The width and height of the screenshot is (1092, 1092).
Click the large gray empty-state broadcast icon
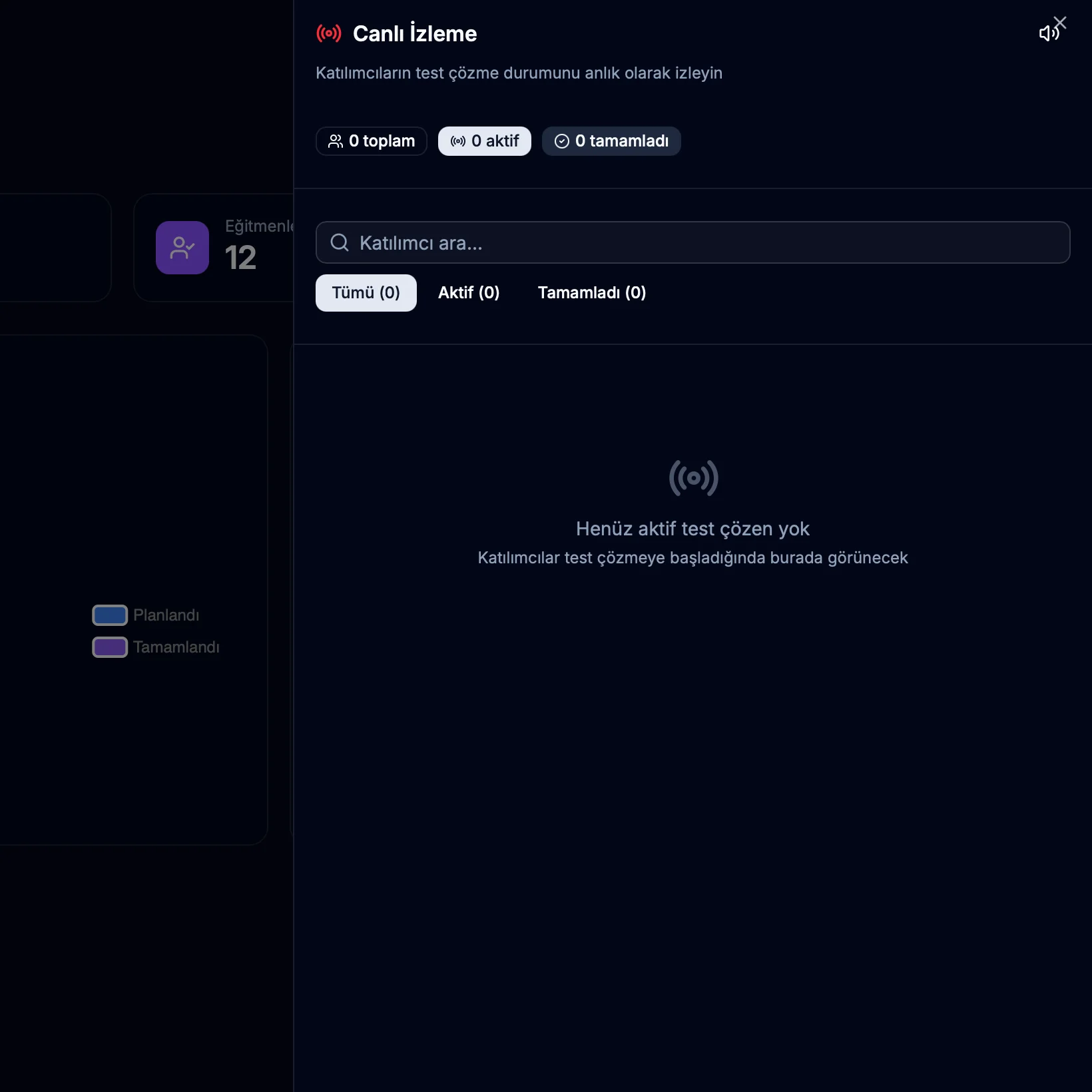coord(693,478)
